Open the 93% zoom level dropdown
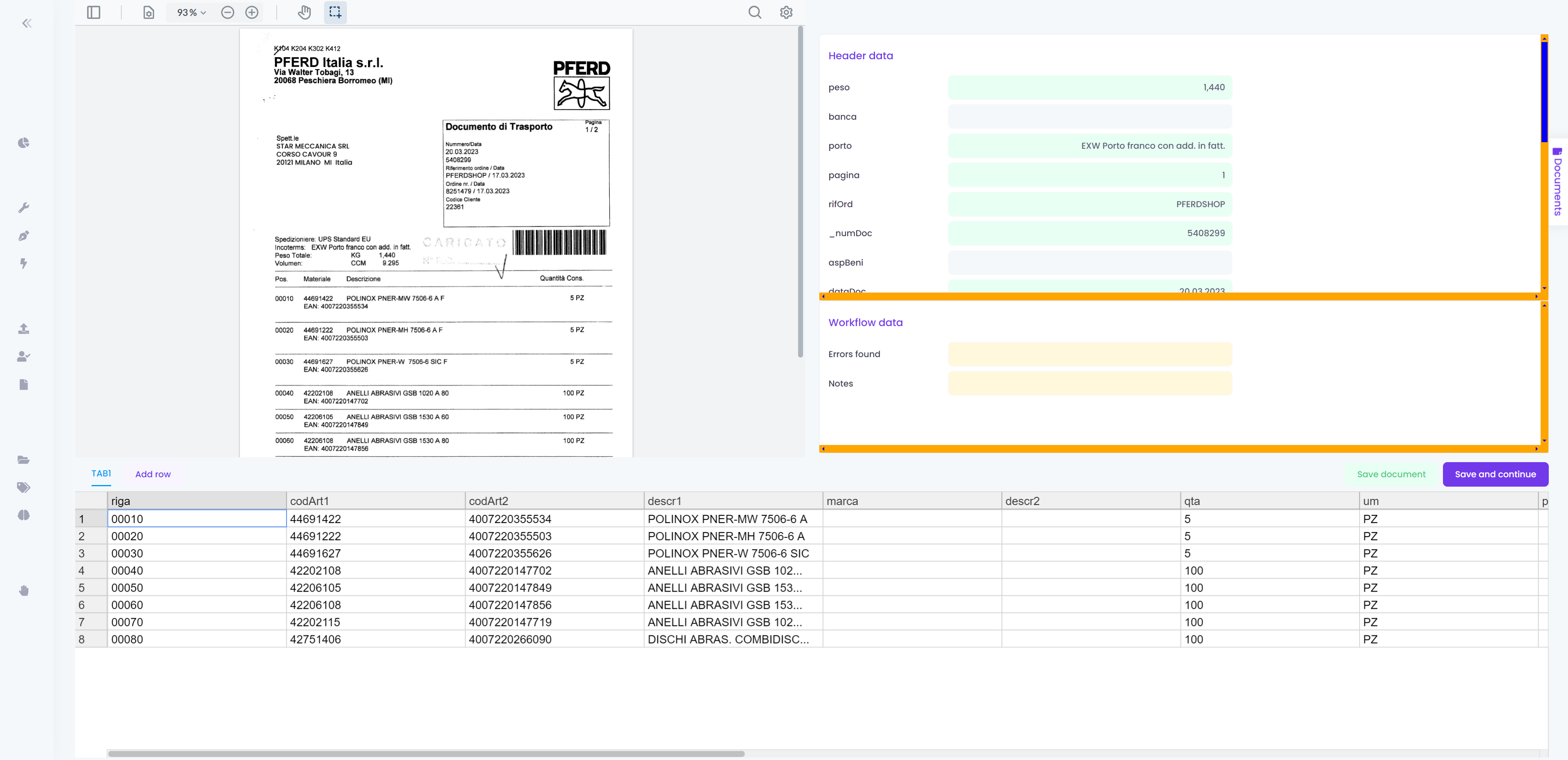 click(191, 12)
